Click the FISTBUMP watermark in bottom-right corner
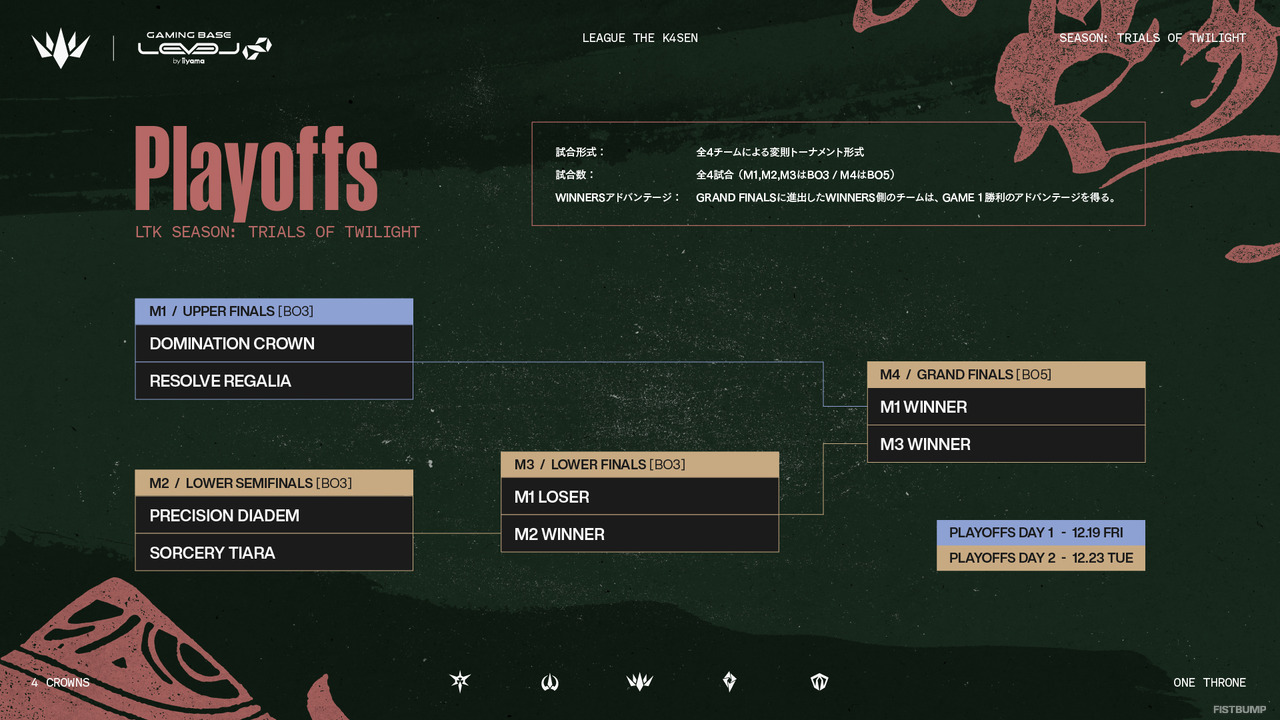Image resolution: width=1280 pixels, height=720 pixels. pos(1239,709)
